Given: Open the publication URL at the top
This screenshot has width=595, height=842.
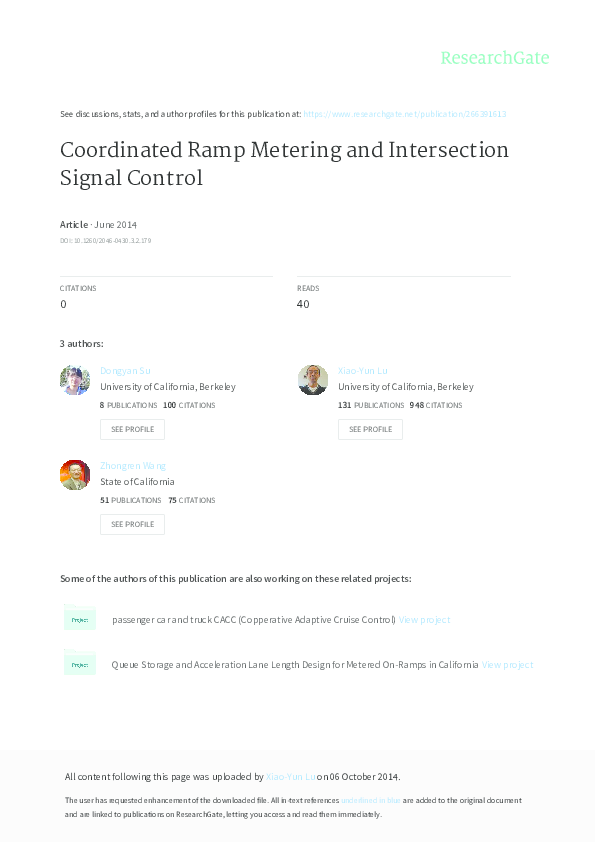Looking at the screenshot, I should pyautogui.click(x=404, y=114).
